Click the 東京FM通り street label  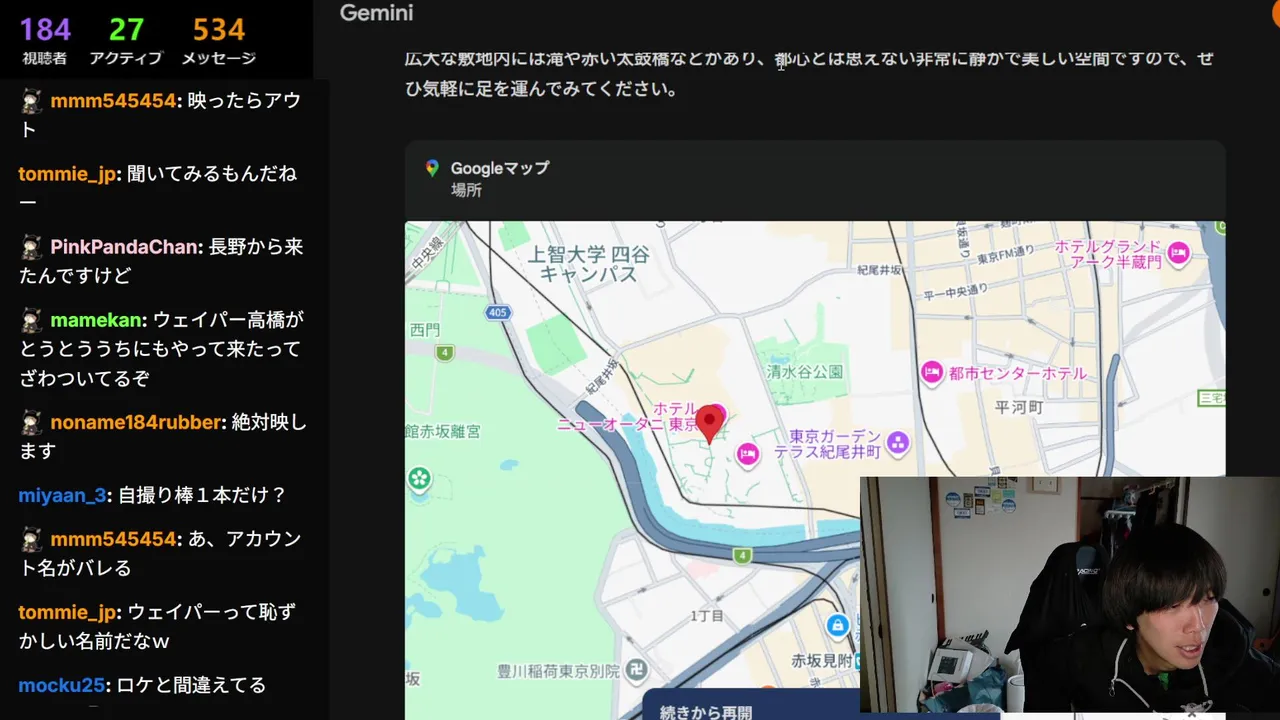point(1004,254)
